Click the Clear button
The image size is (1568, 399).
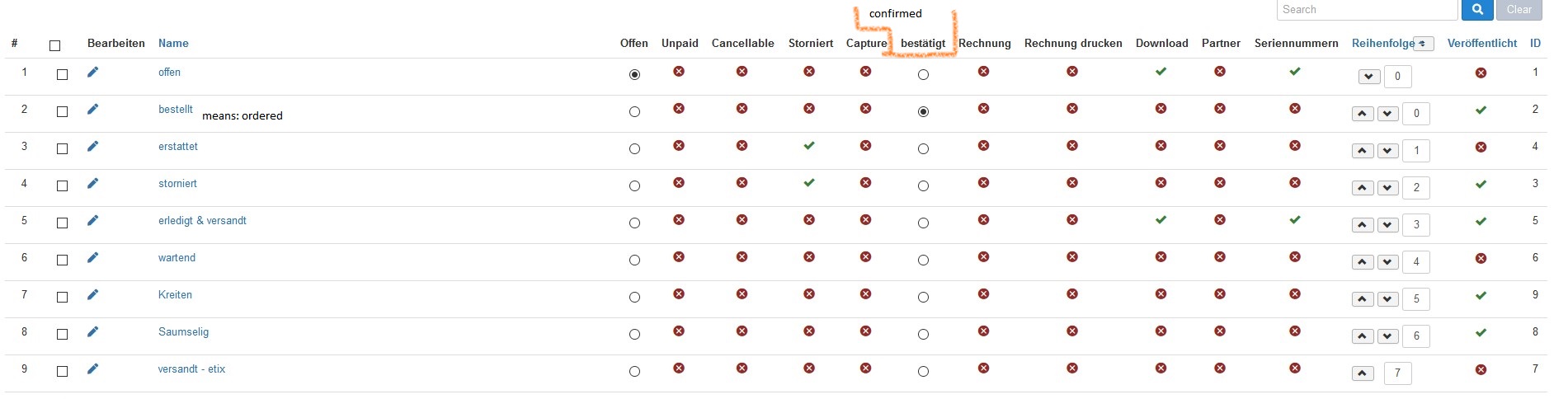pyautogui.click(x=1519, y=10)
